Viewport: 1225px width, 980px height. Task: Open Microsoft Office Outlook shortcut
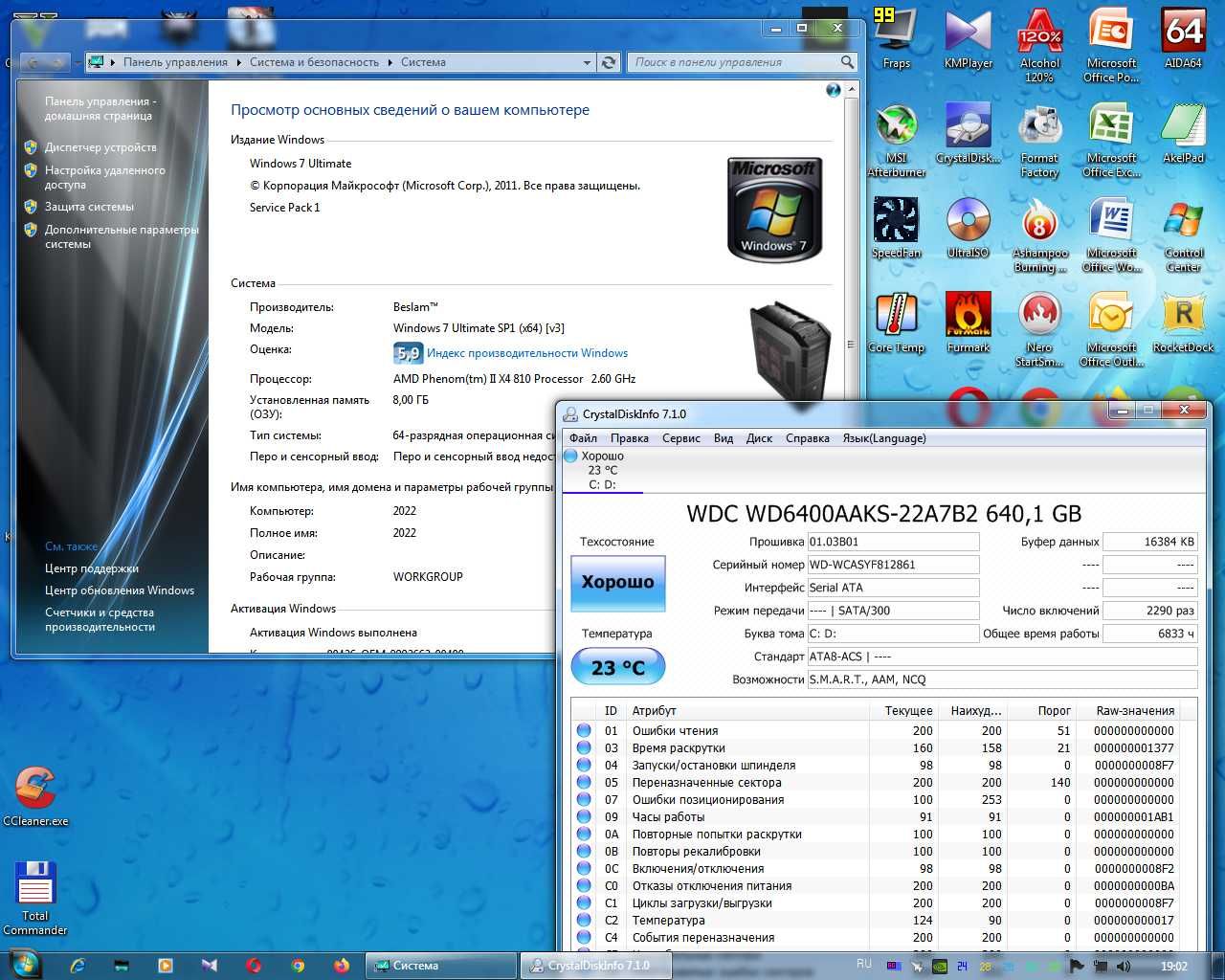point(1111,329)
